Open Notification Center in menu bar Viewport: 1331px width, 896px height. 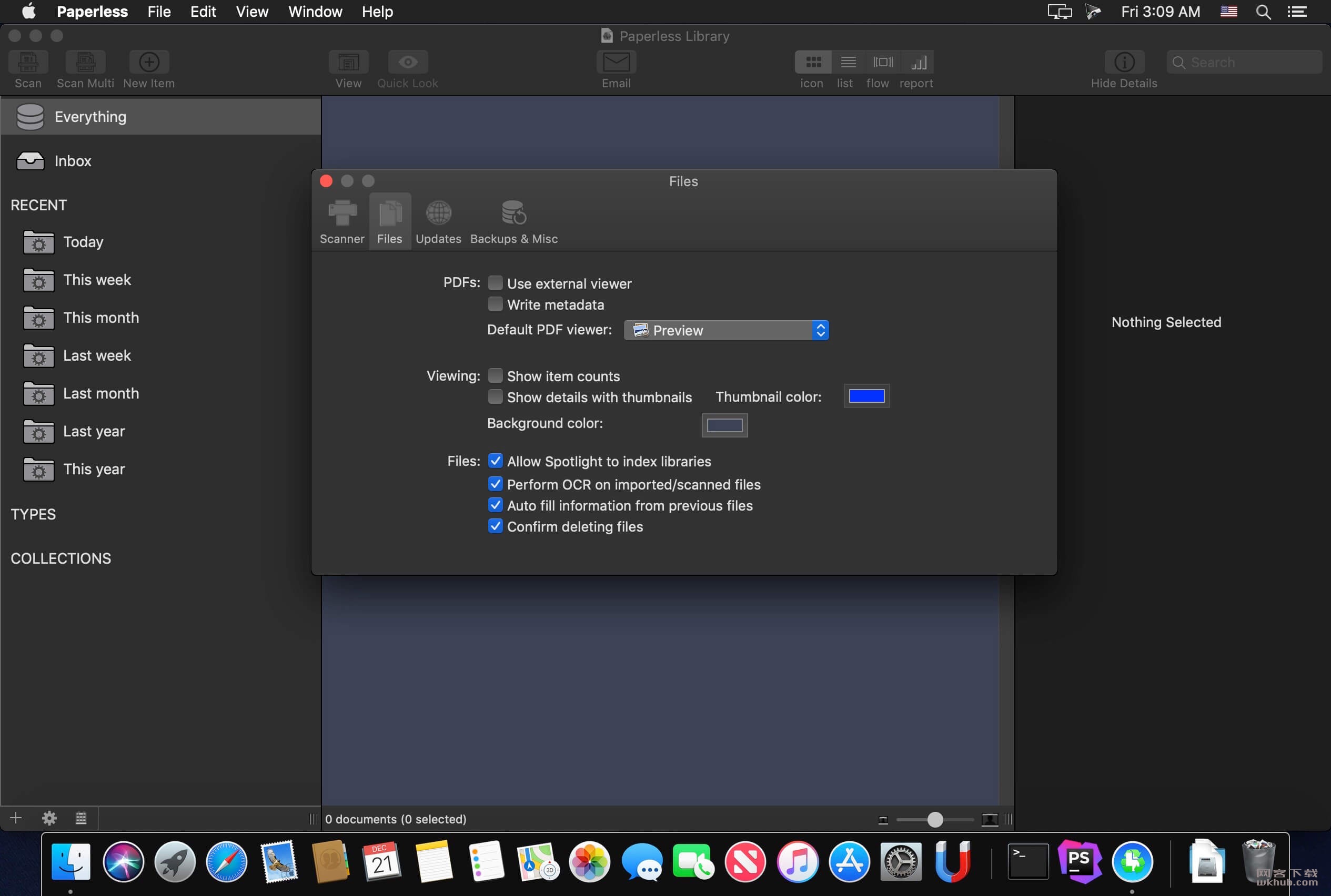point(1297,12)
